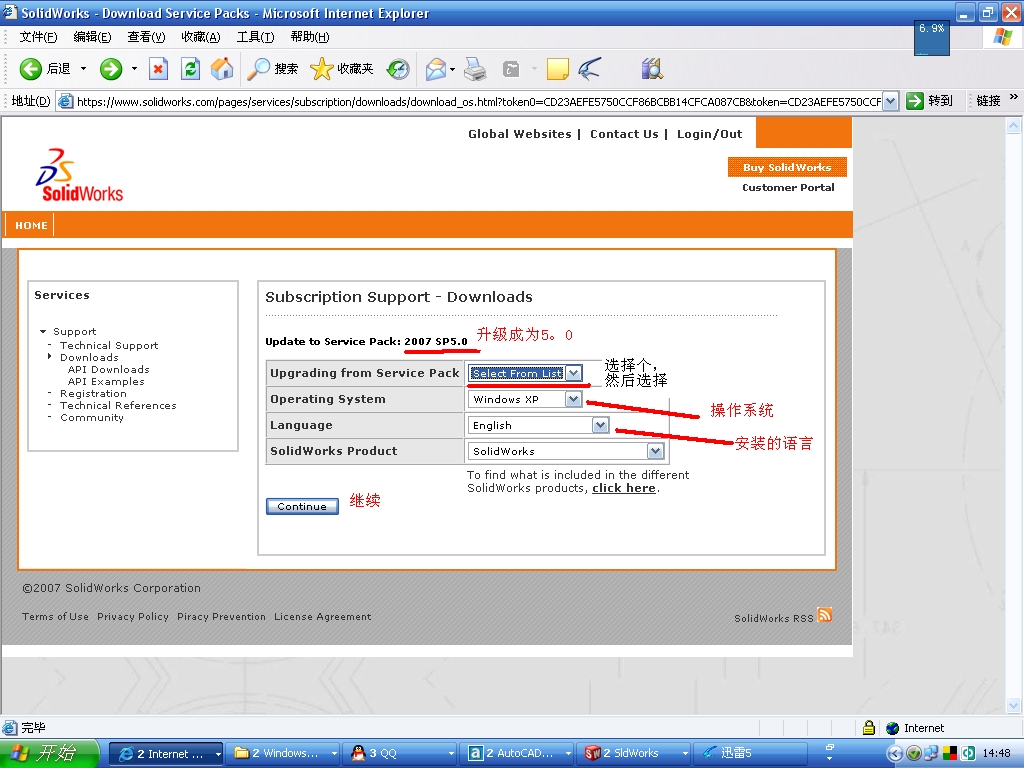Click the Mail envelope toolbar icon
1024x768 pixels.
(x=436, y=69)
